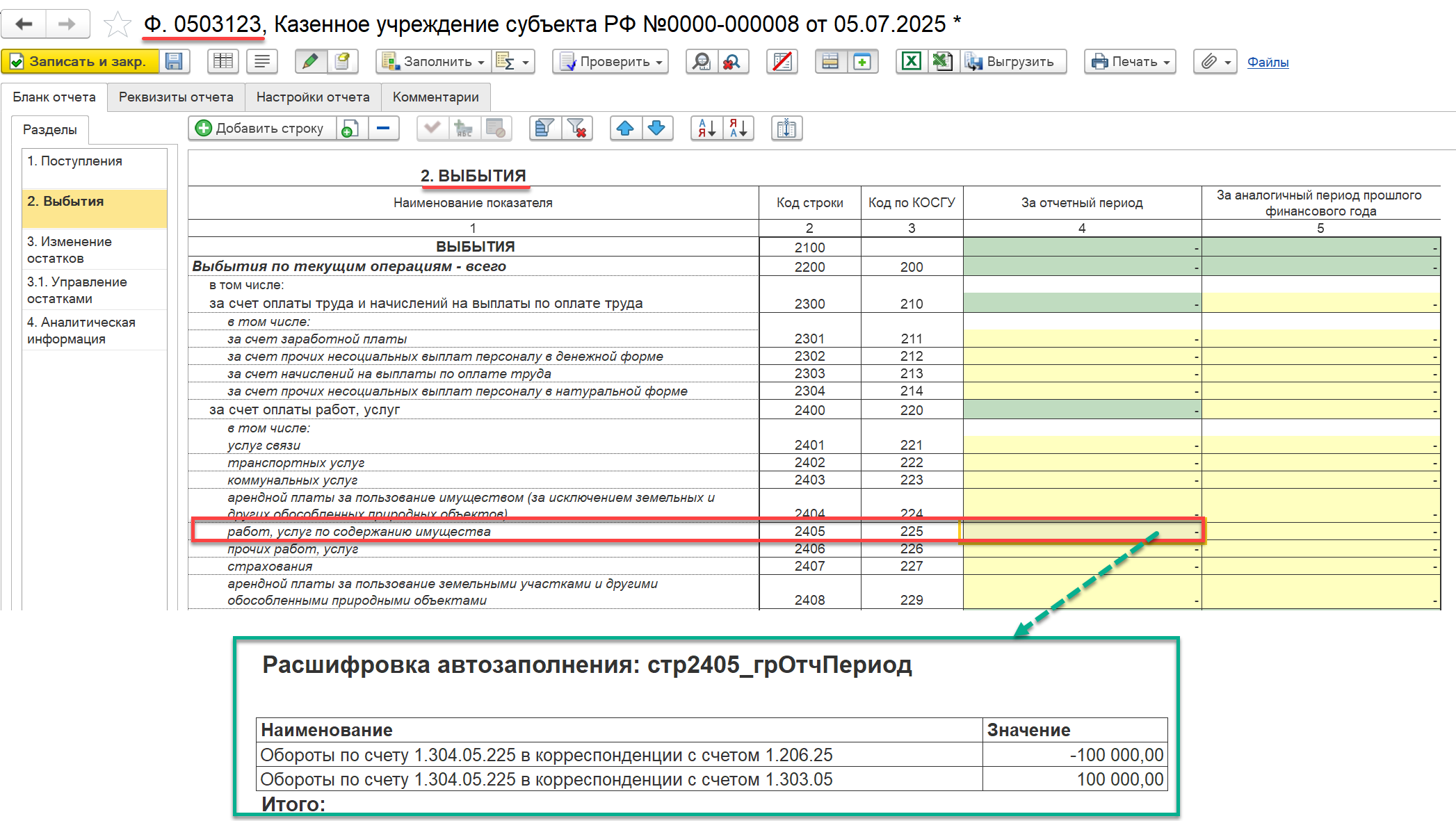This screenshot has width=1456, height=821.
Task: Open the Файлы link
Action: click(1268, 62)
